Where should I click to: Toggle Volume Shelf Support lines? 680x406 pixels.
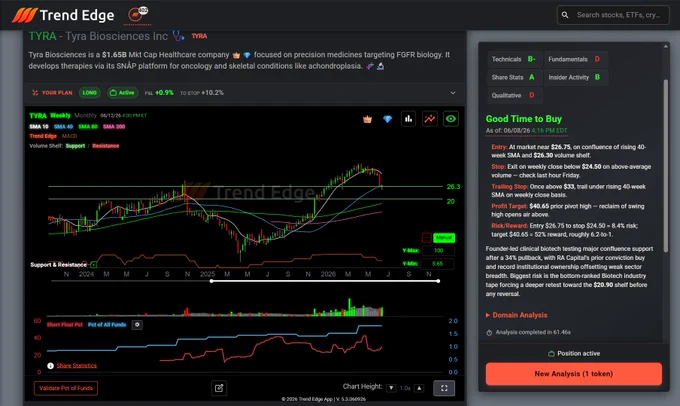pos(75,146)
